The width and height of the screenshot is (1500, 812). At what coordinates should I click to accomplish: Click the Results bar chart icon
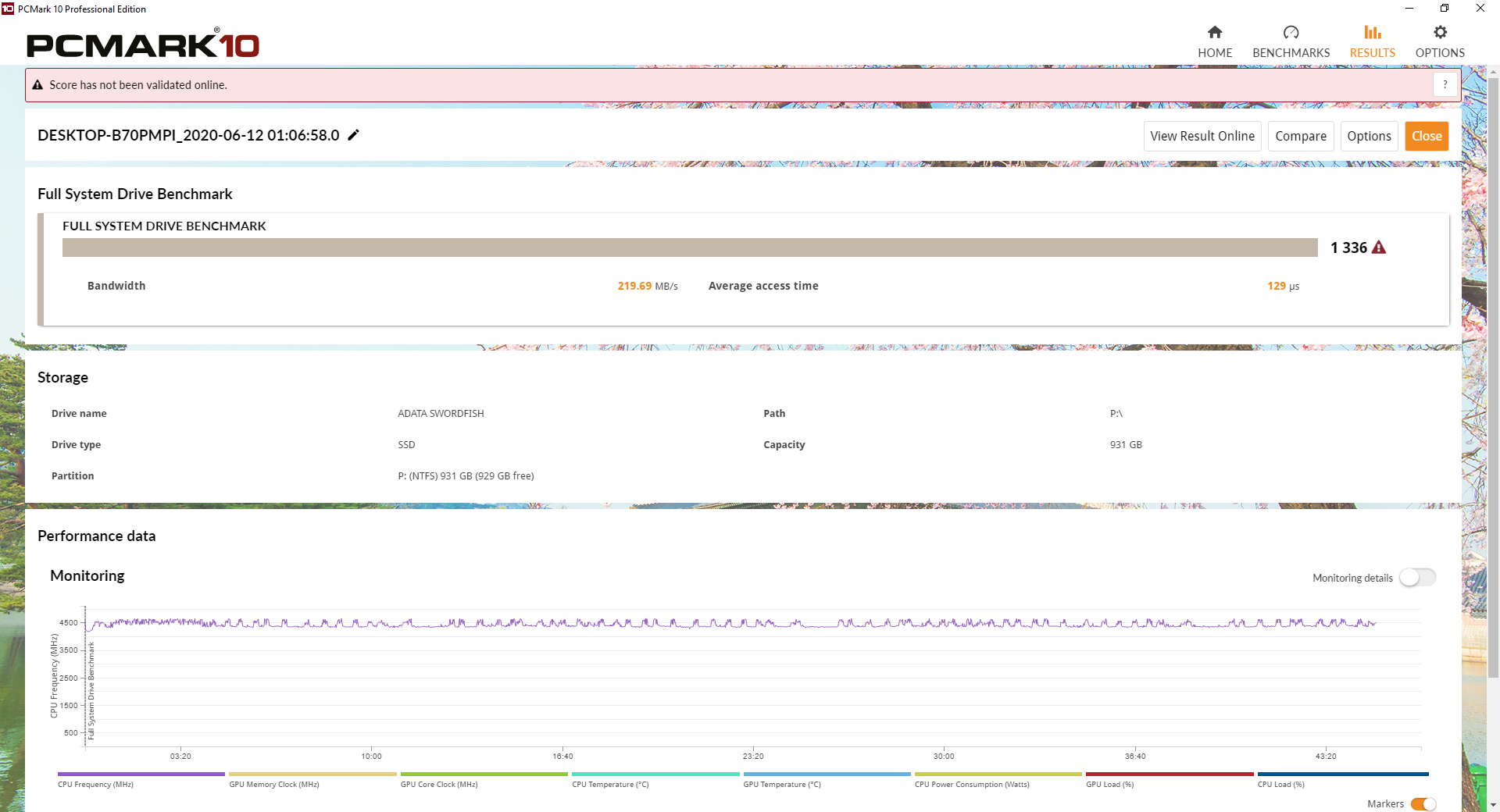pos(1373,32)
